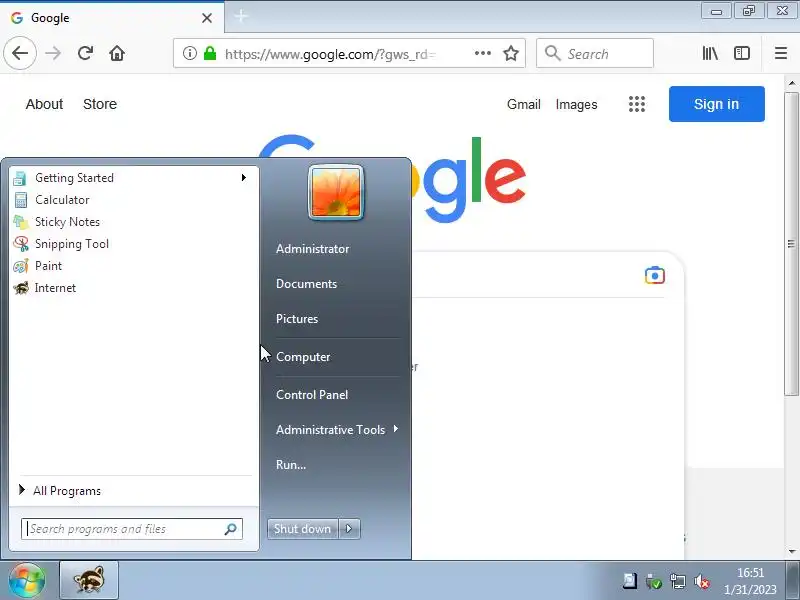
Task: Click the magnifier in Start menu search box
Action: (231, 529)
